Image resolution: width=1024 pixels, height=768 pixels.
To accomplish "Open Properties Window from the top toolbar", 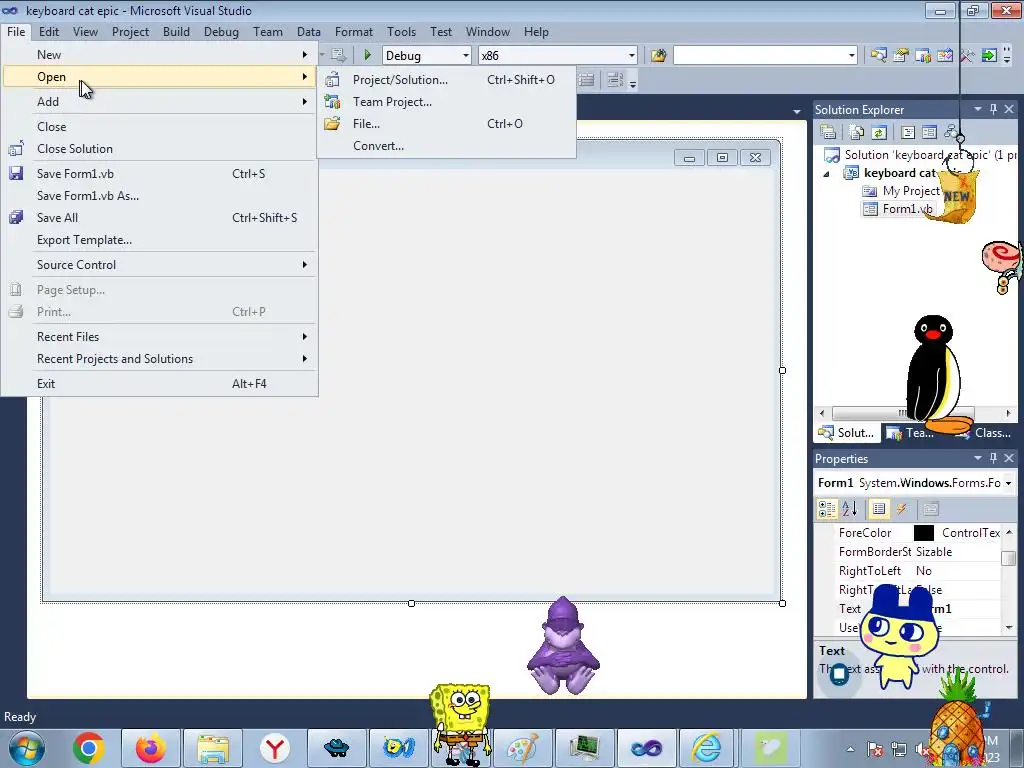I will (x=901, y=56).
